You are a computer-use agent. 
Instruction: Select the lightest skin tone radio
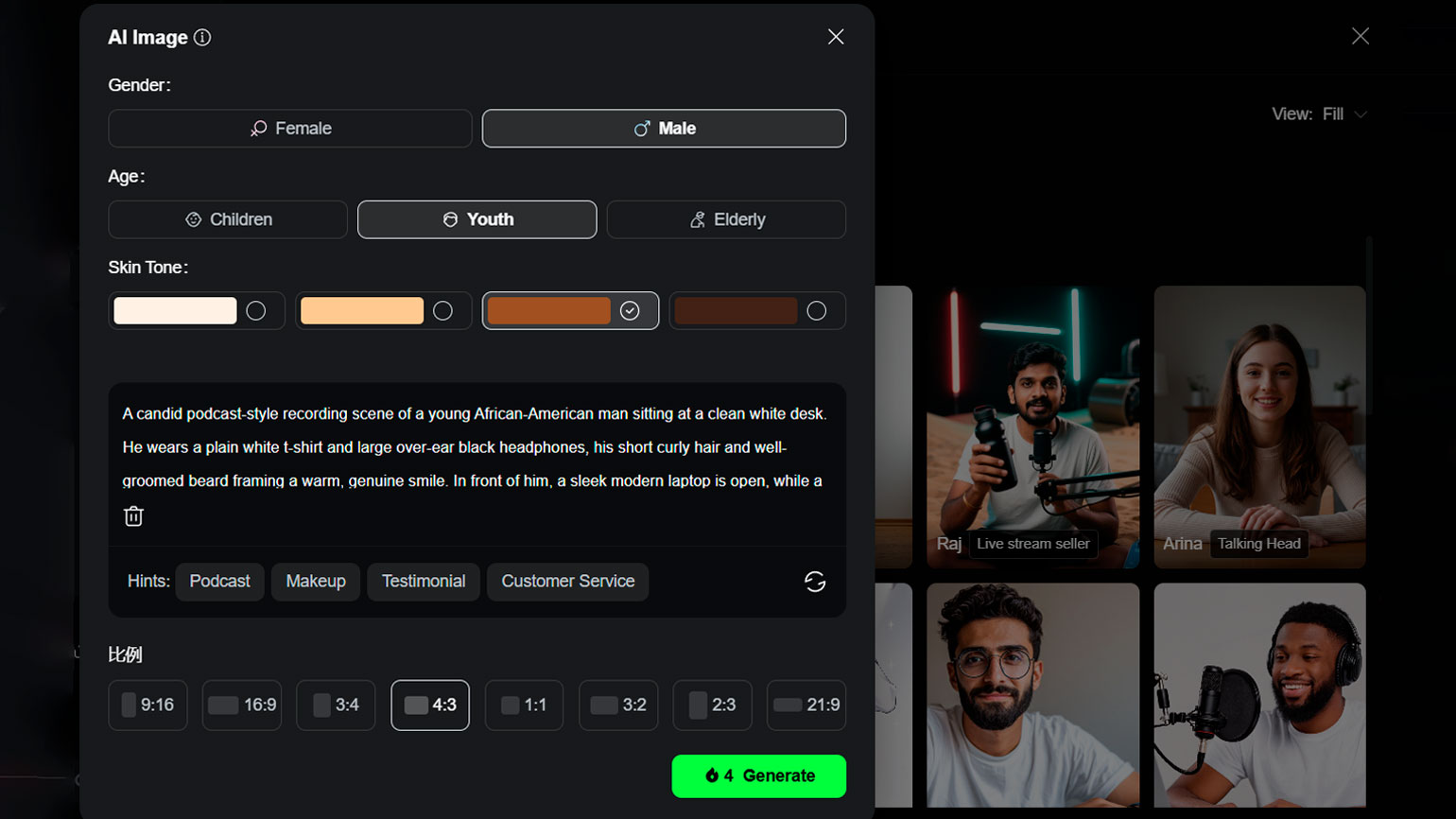[255, 311]
